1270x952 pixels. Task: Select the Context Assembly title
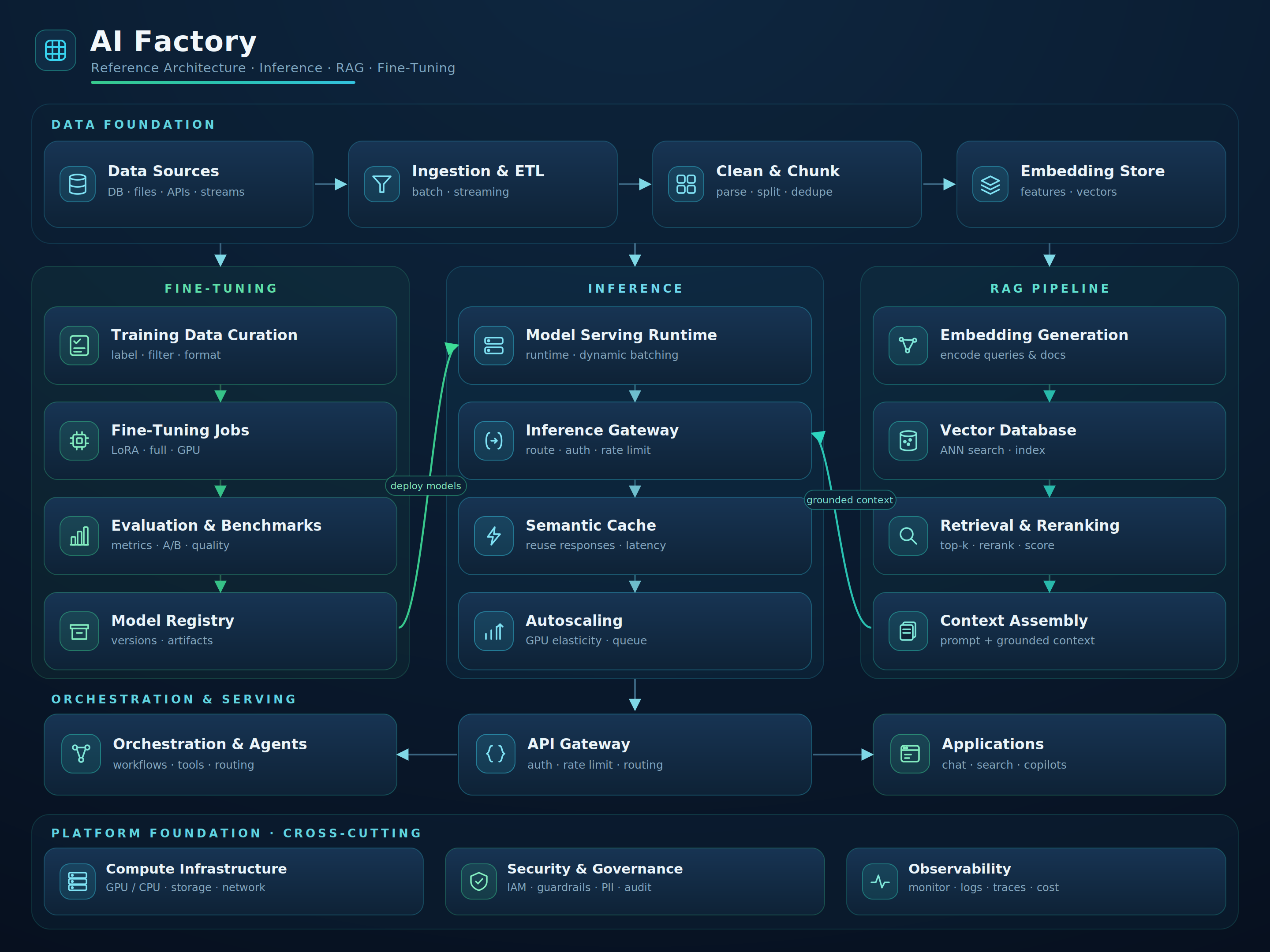(x=1014, y=621)
